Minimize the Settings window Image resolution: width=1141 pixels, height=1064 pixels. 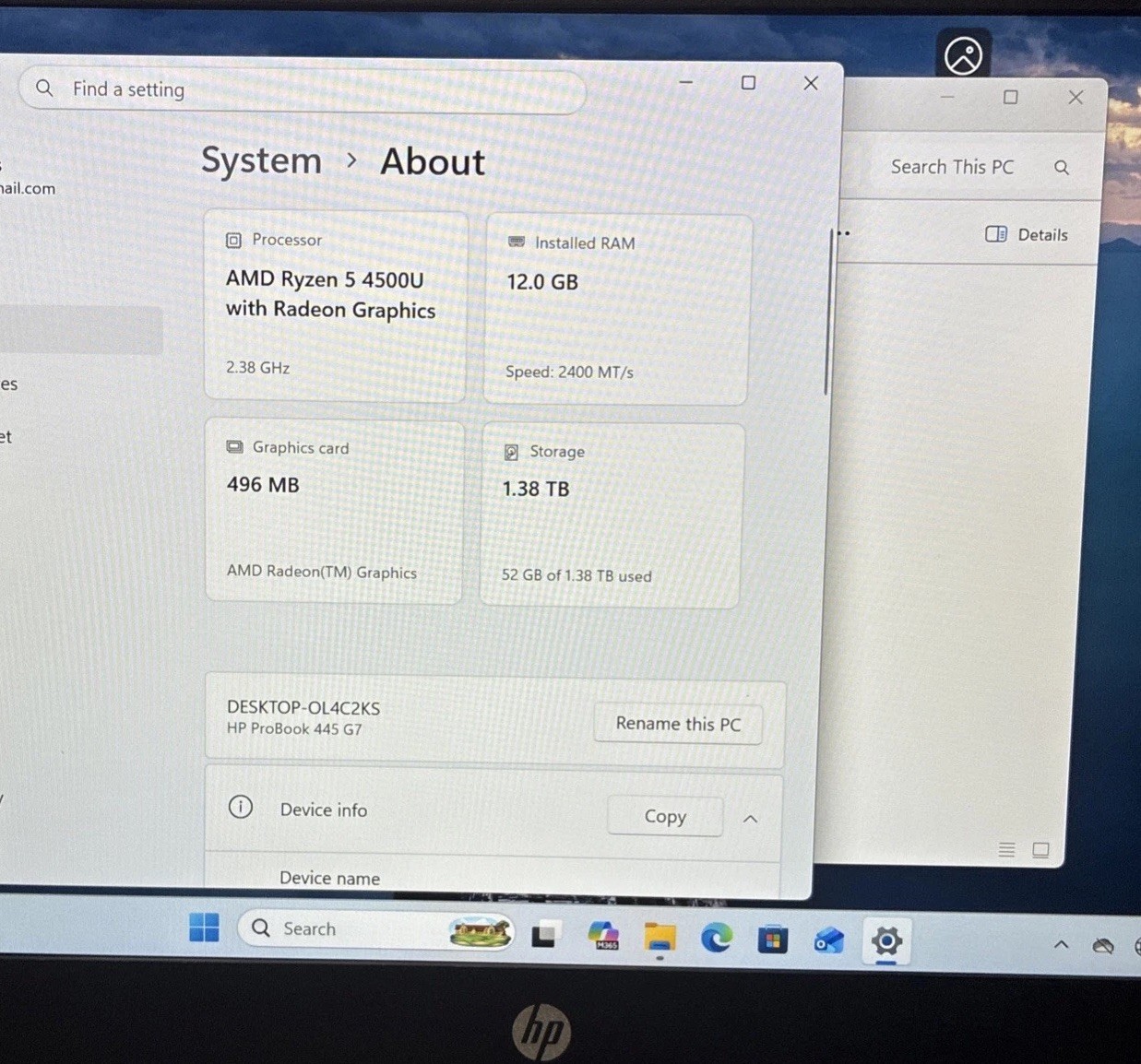(685, 81)
